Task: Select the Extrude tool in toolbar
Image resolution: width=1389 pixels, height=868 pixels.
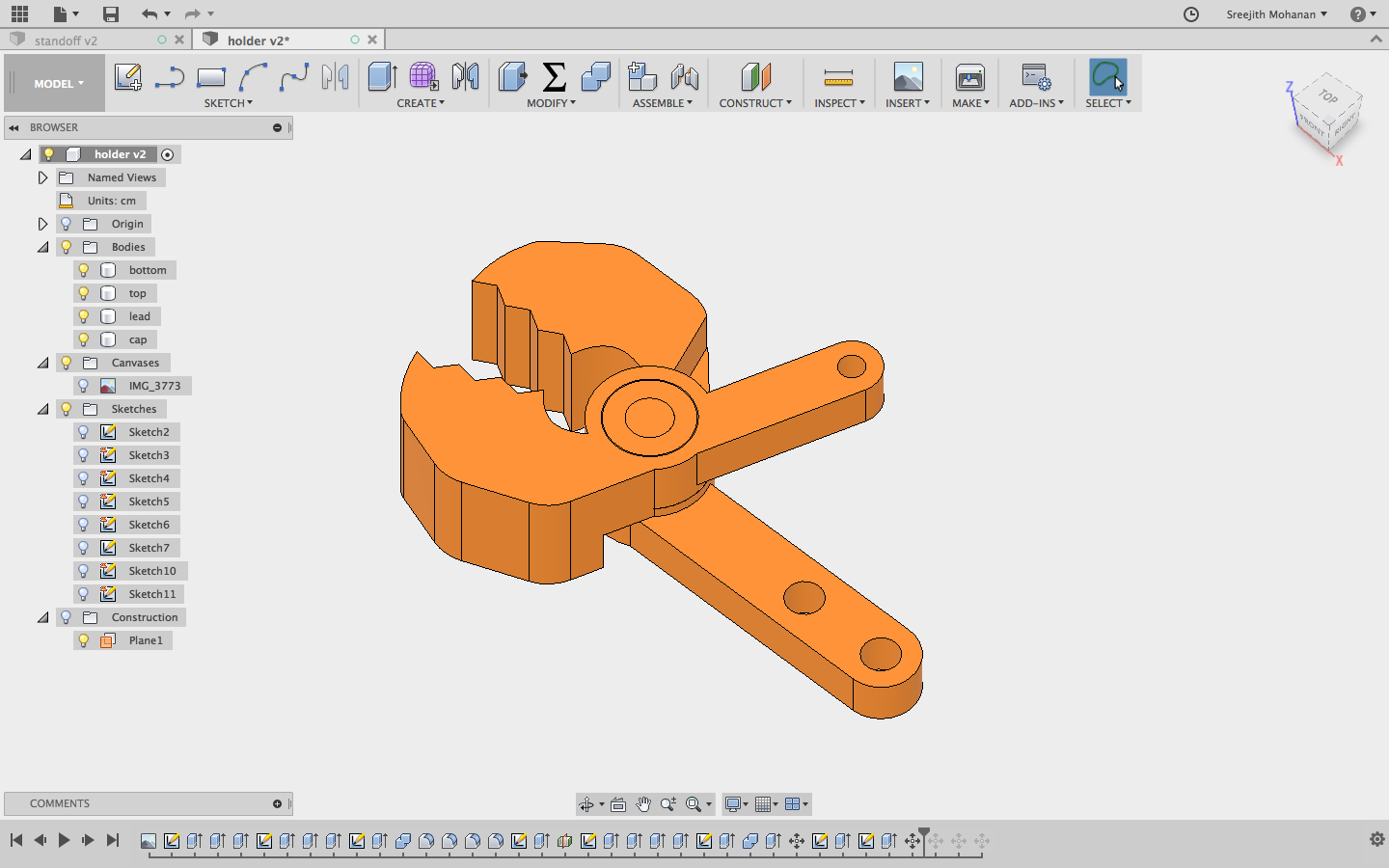Action: click(382, 77)
